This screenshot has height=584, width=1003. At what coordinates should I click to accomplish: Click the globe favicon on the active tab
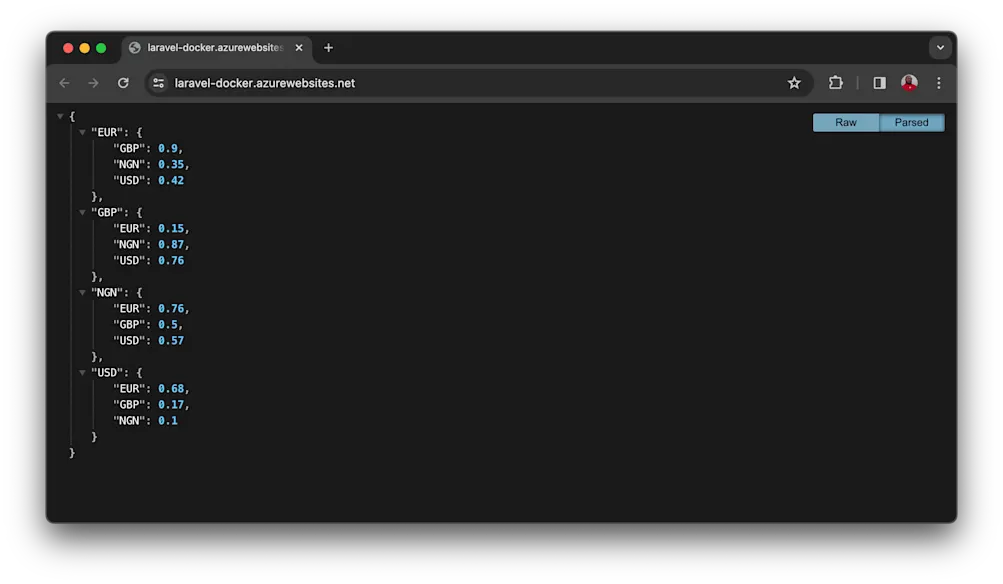133,47
